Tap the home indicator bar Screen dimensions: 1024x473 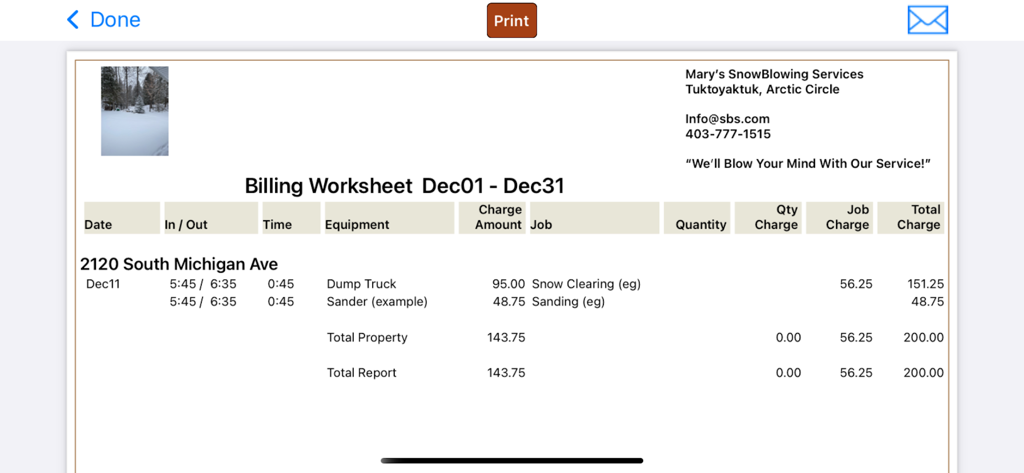coord(512,461)
